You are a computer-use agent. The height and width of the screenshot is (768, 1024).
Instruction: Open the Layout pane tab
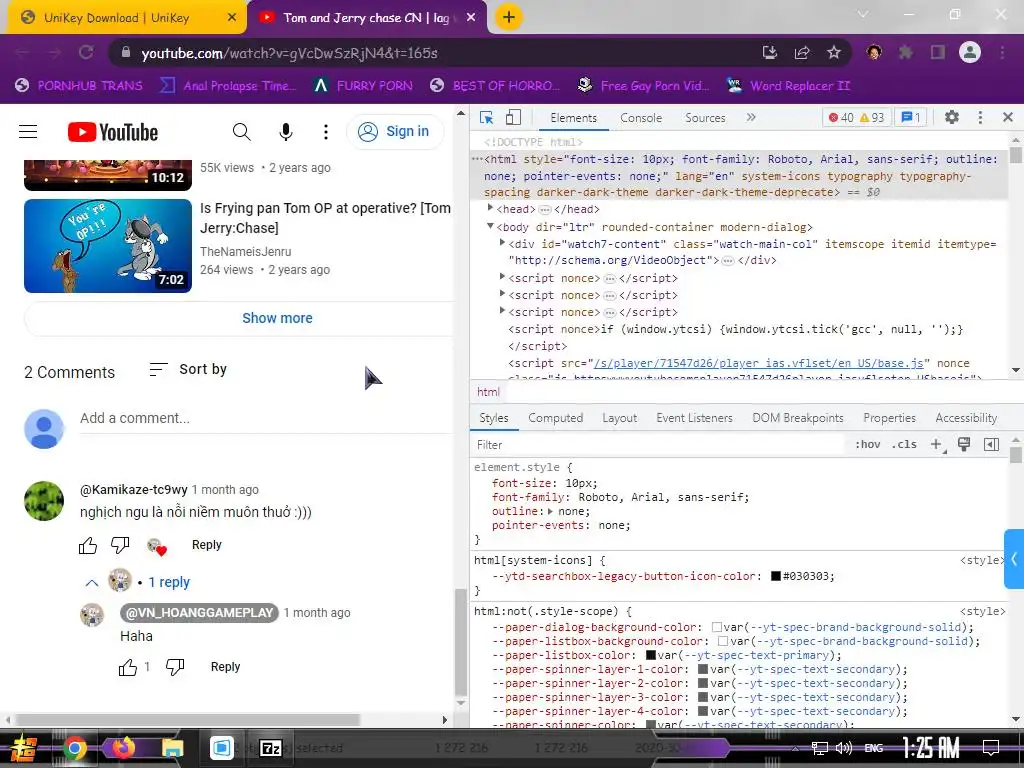[619, 418]
